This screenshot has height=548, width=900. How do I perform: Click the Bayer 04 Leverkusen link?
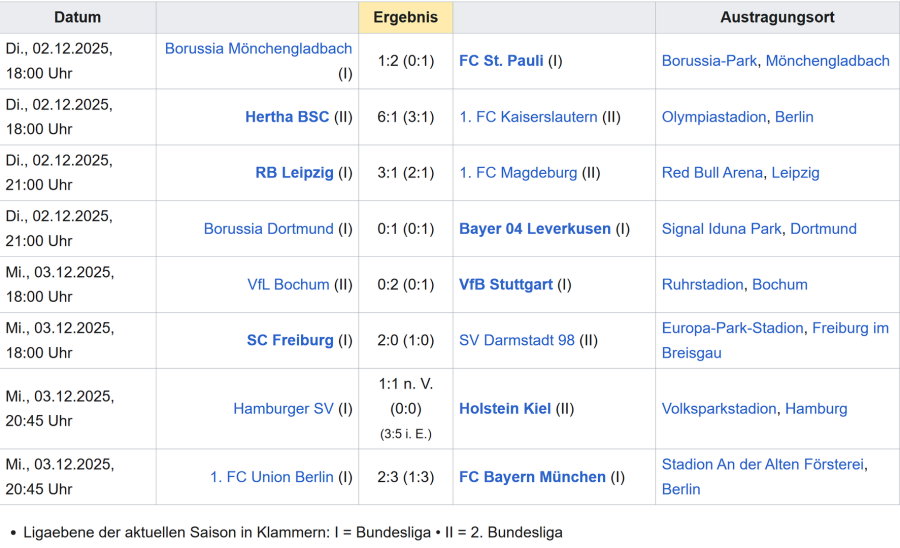click(x=534, y=228)
